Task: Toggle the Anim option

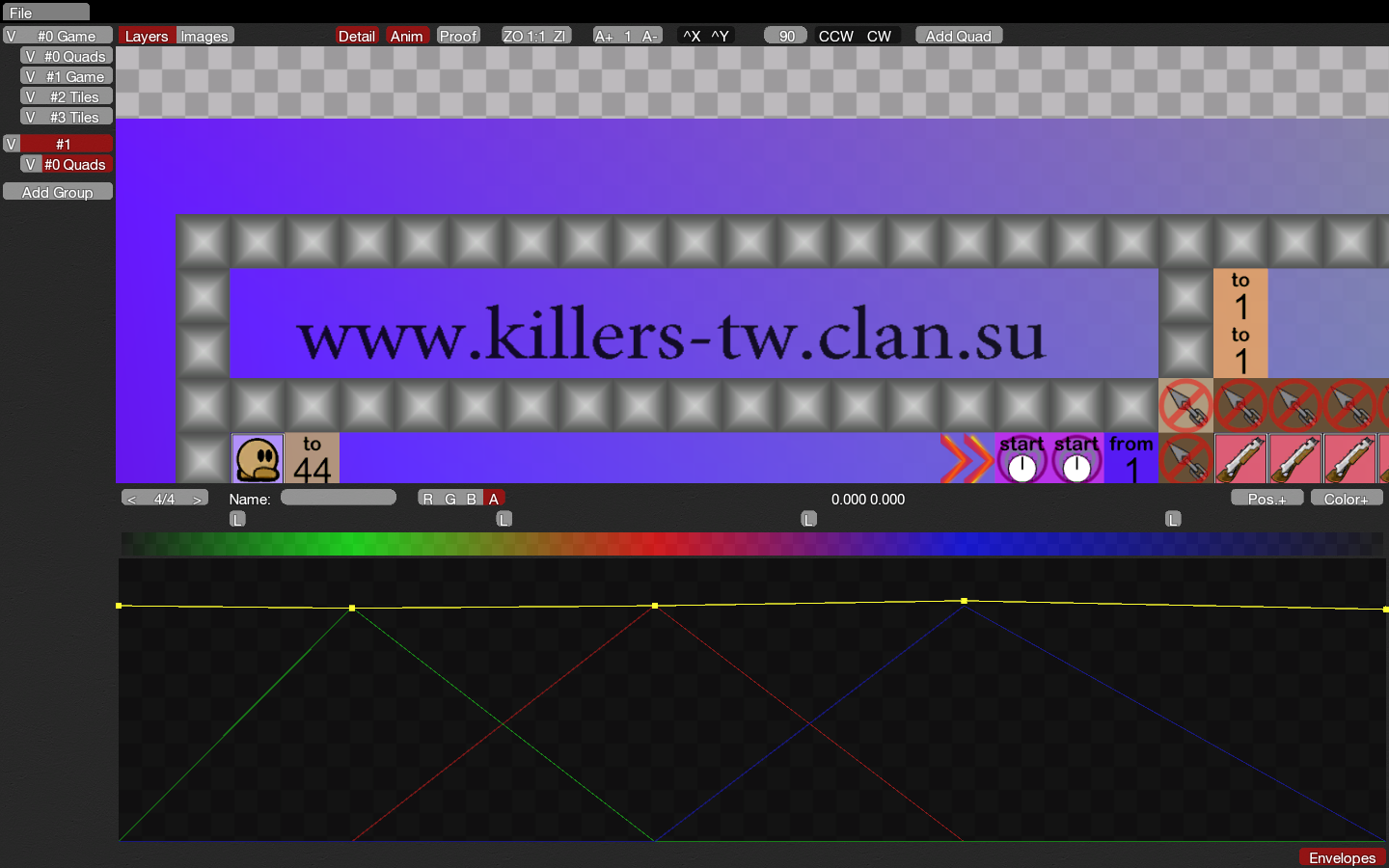Action: [406, 36]
